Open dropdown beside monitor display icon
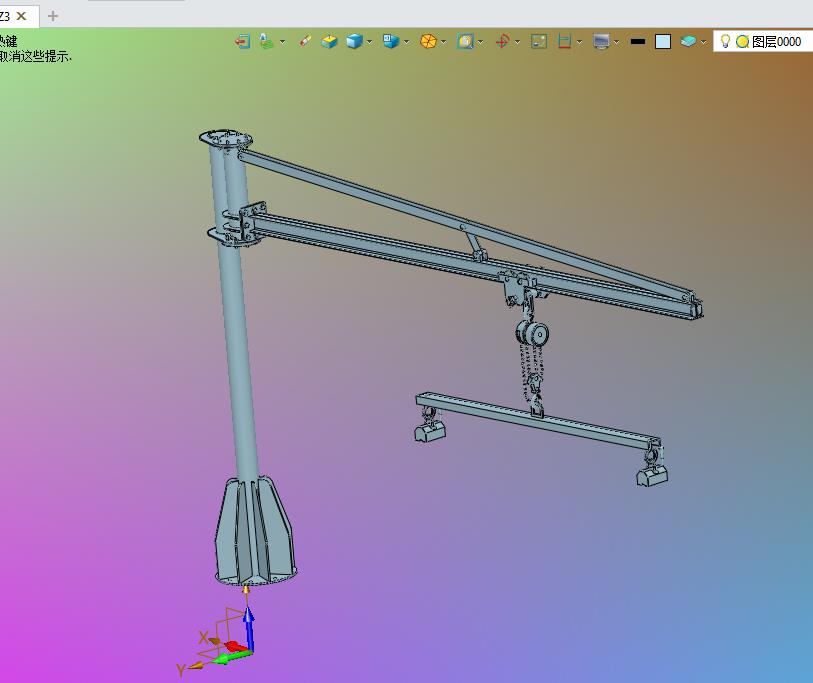813x683 pixels. 617,41
